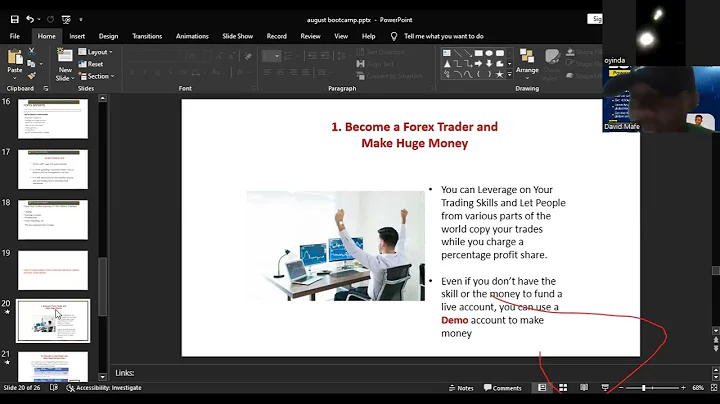Image resolution: width=720 pixels, height=404 pixels.
Task: Click the red word Demo on slide
Action: point(455,320)
